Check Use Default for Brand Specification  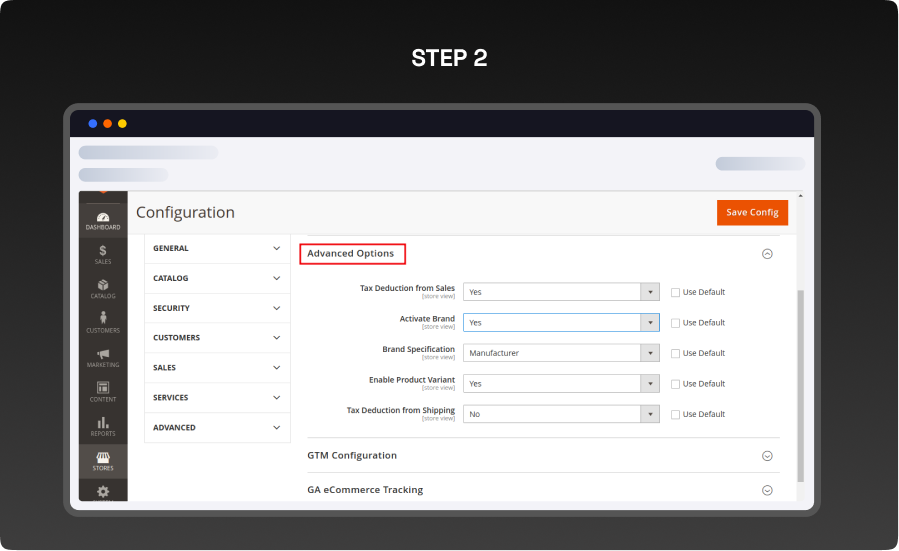(676, 353)
